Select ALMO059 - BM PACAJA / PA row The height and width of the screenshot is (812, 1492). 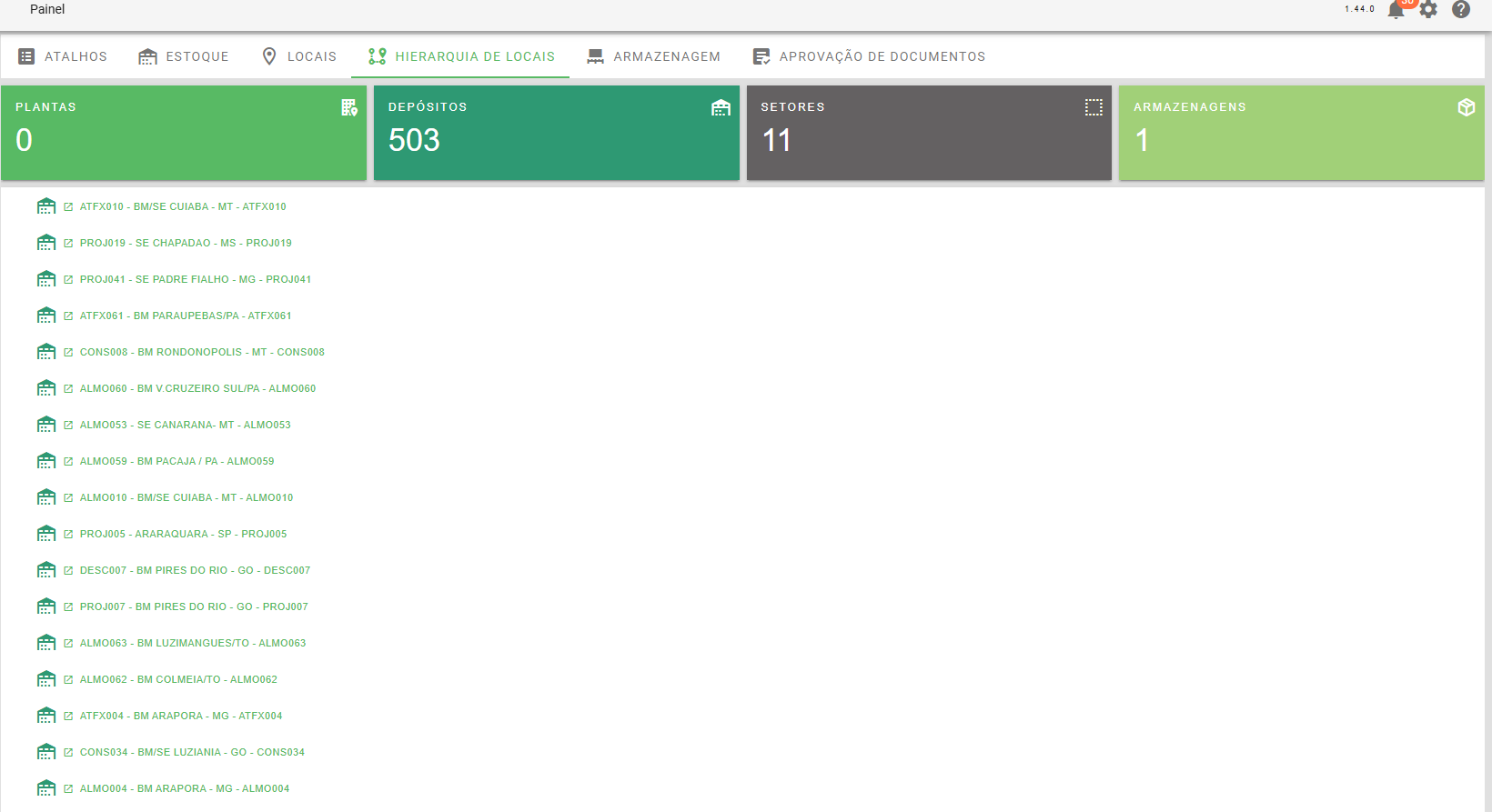pyautogui.click(x=176, y=461)
